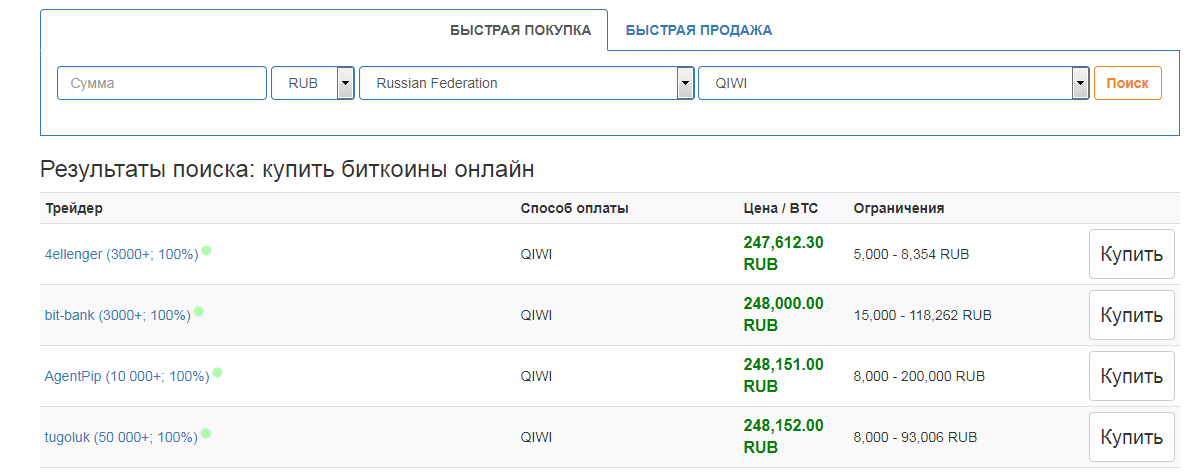
Task: Click the 247,612.30 RUB price
Action: (x=783, y=254)
